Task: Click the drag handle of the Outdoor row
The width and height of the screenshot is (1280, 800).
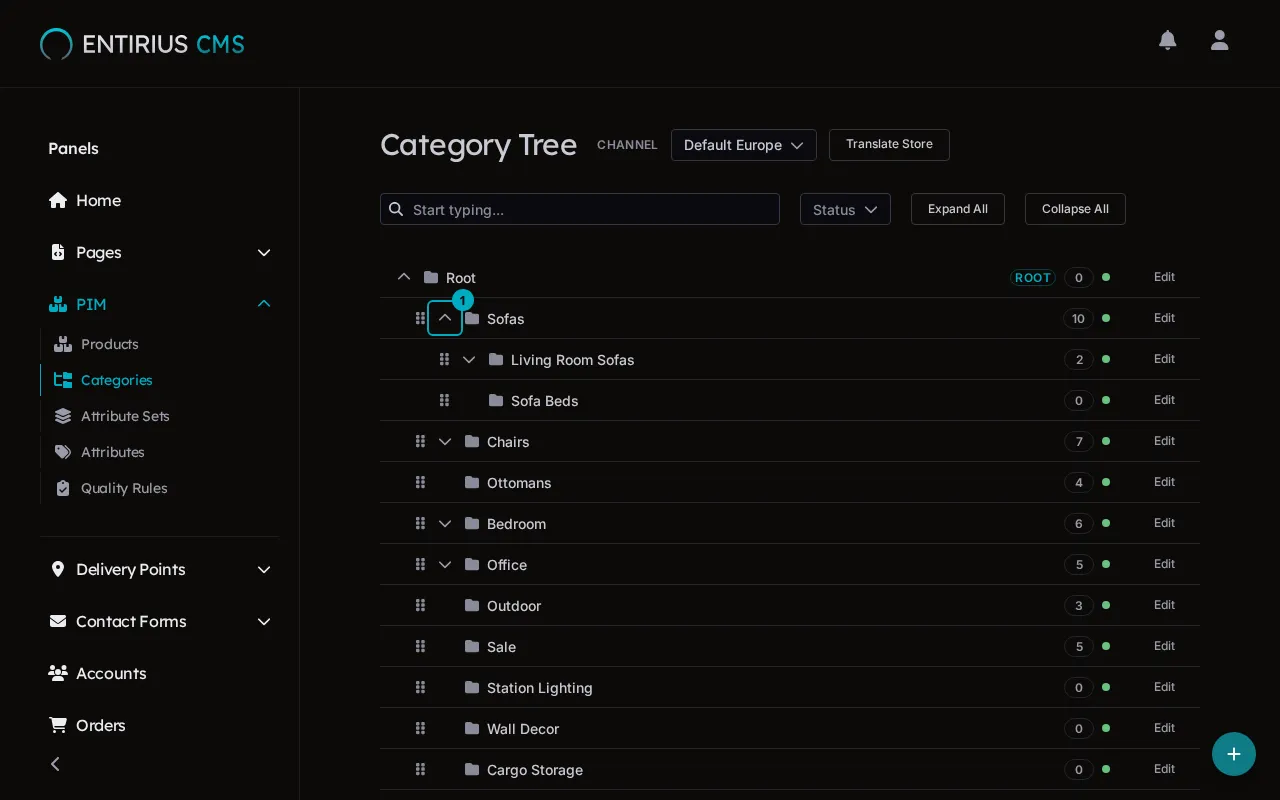Action: (420, 605)
